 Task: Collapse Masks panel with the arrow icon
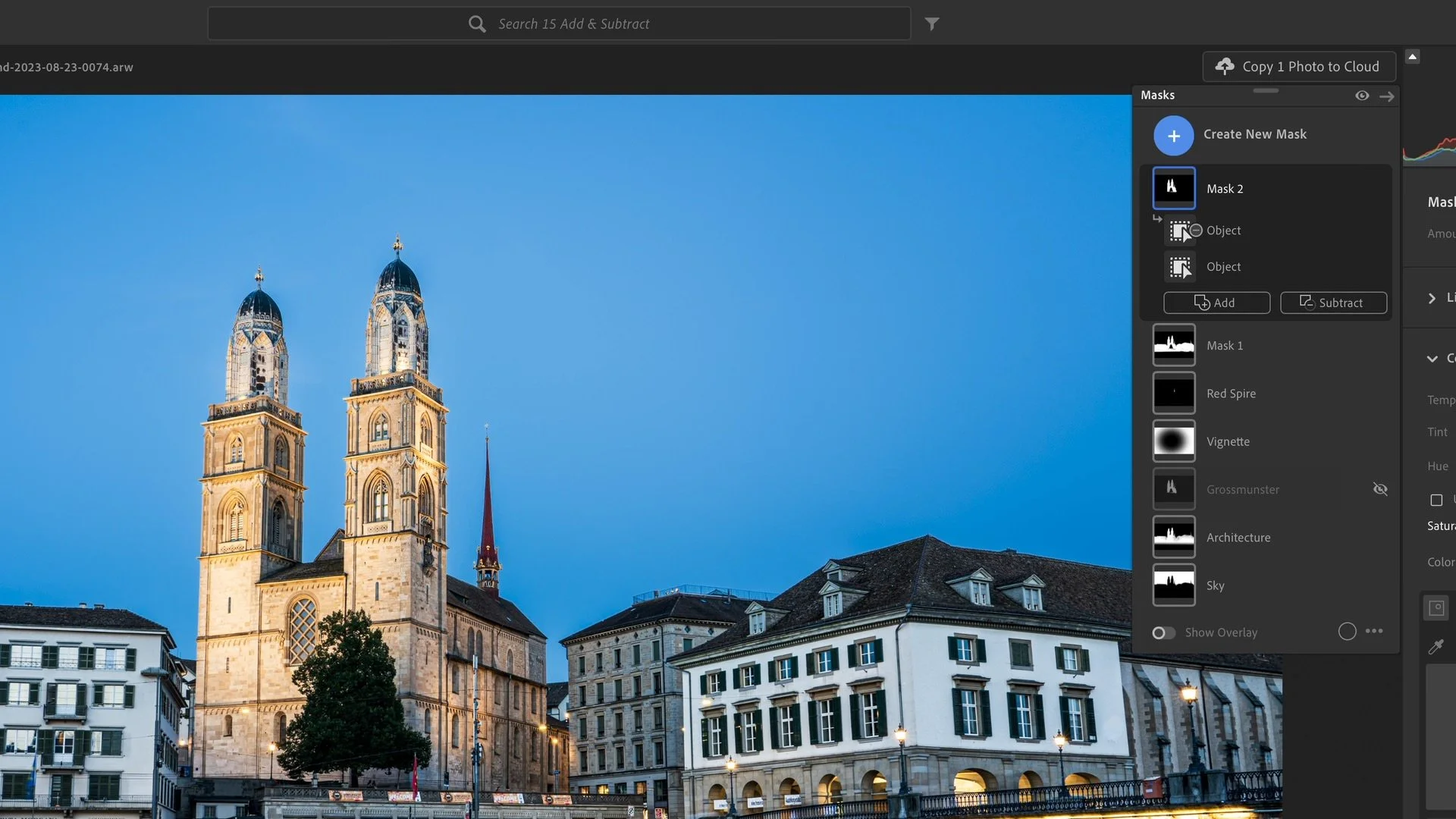[1387, 96]
